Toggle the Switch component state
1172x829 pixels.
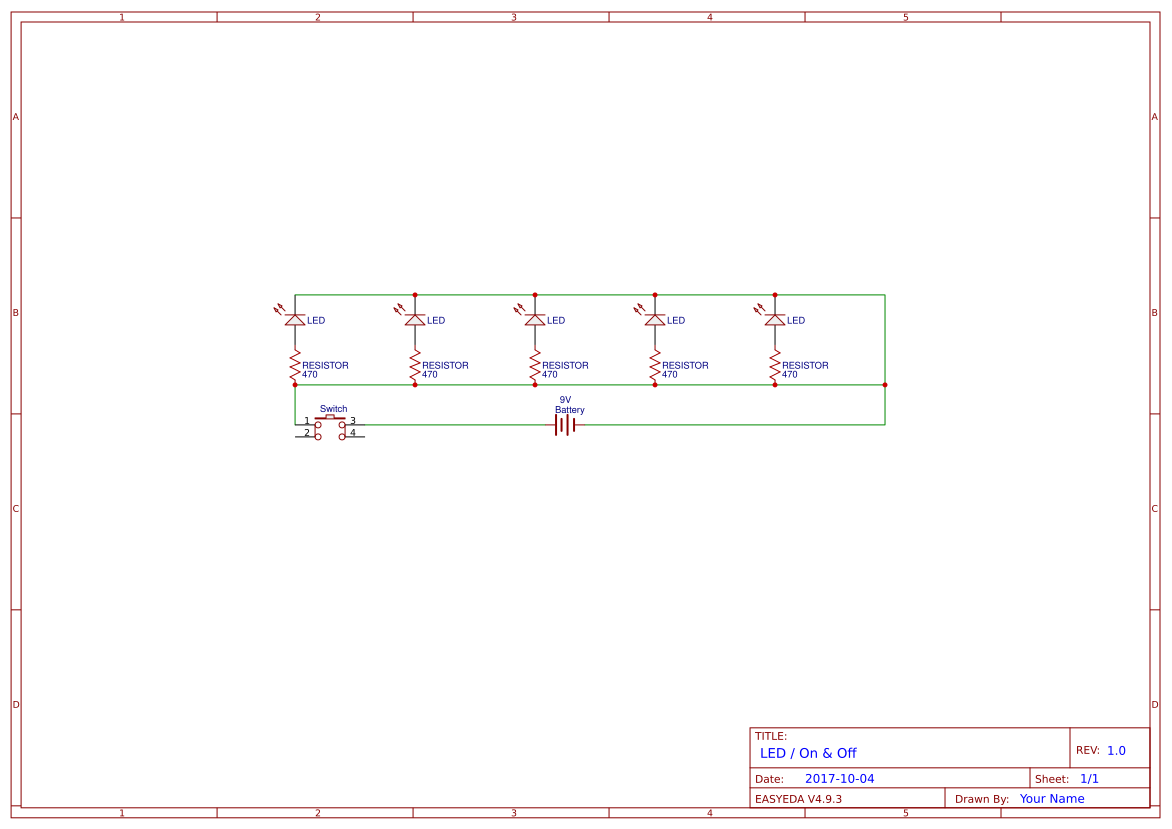pos(330,418)
